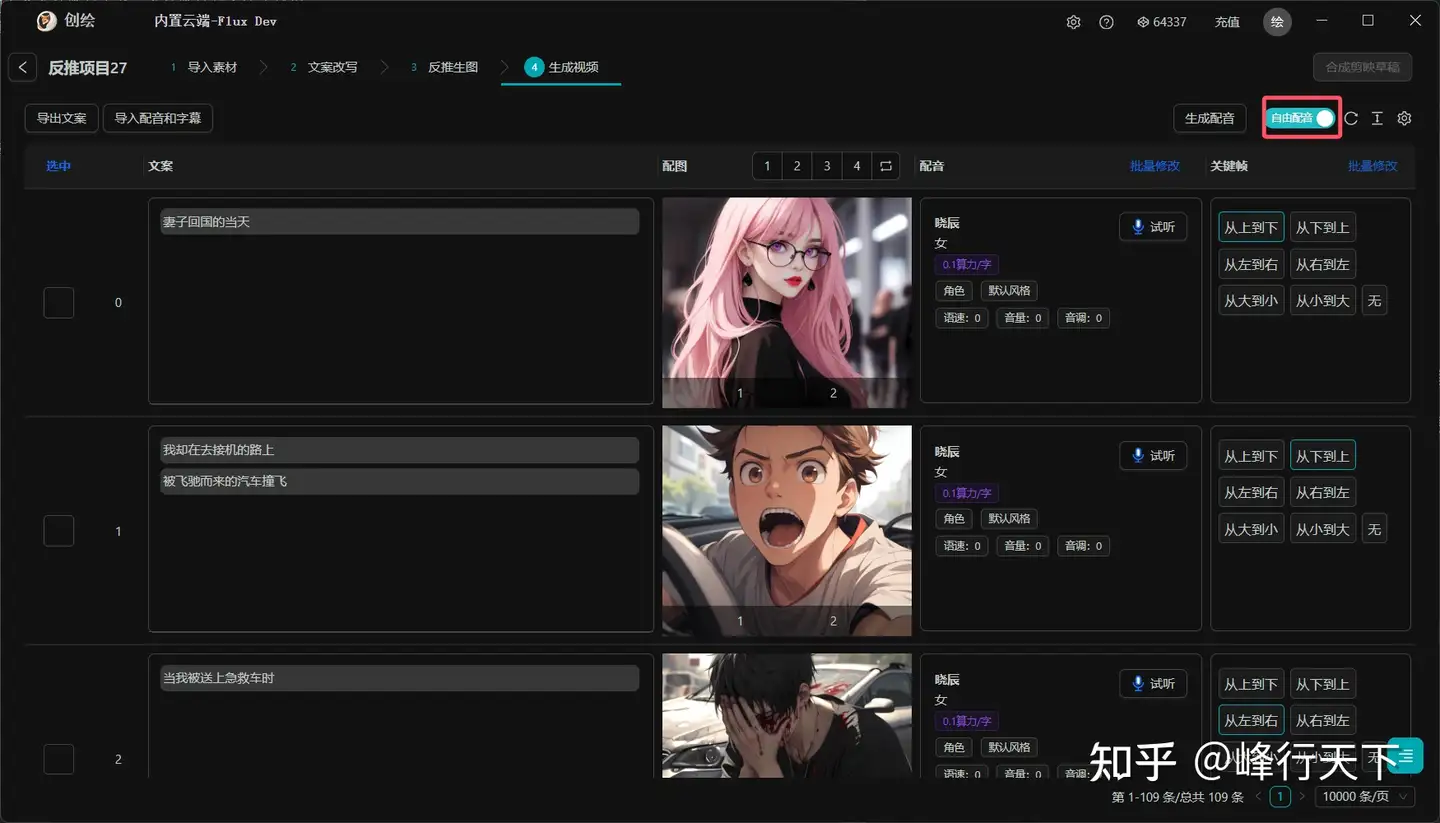
Task: Go to step 3 反推生图
Action: tap(444, 67)
